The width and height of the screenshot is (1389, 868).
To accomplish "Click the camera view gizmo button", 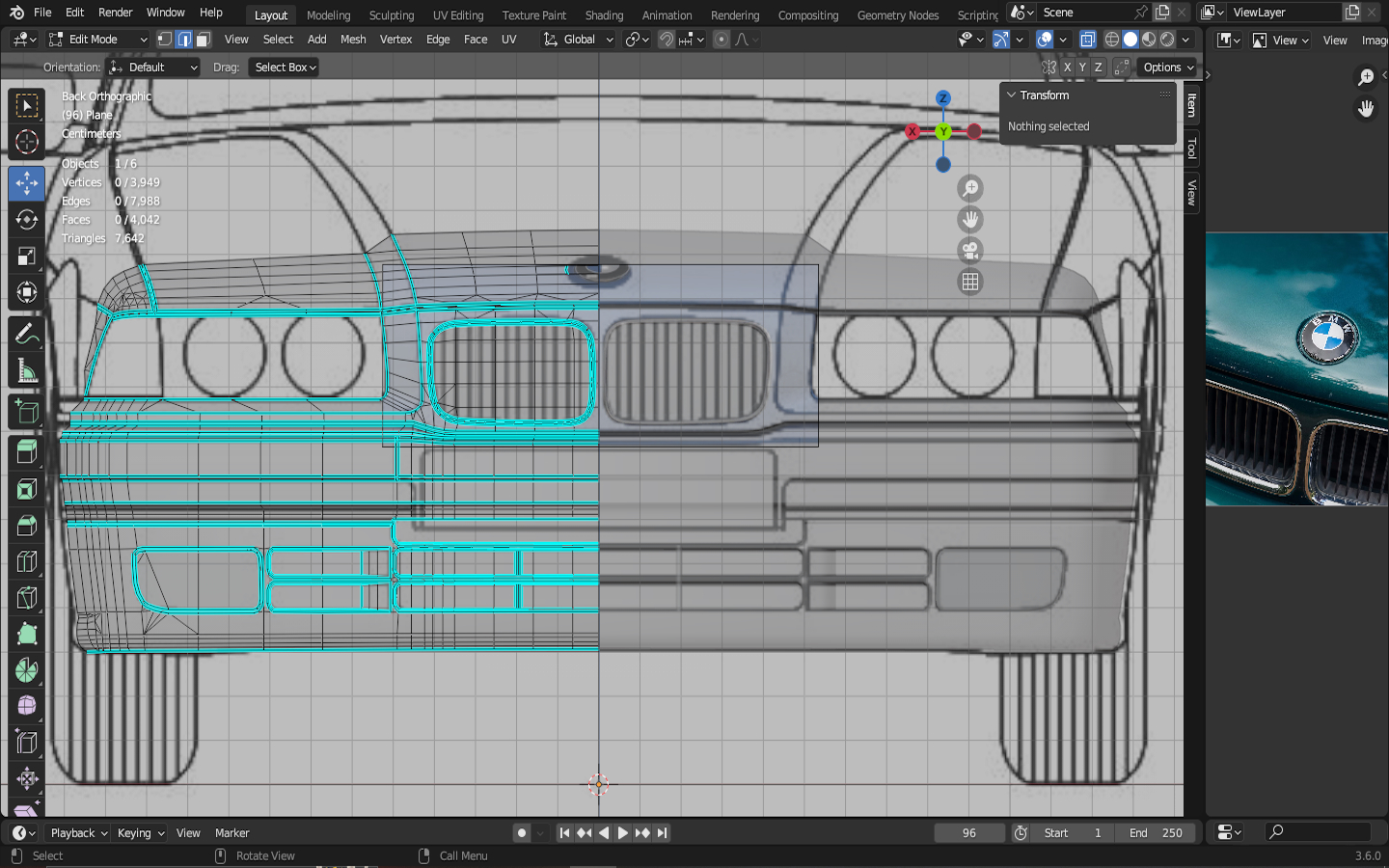I will tap(970, 251).
